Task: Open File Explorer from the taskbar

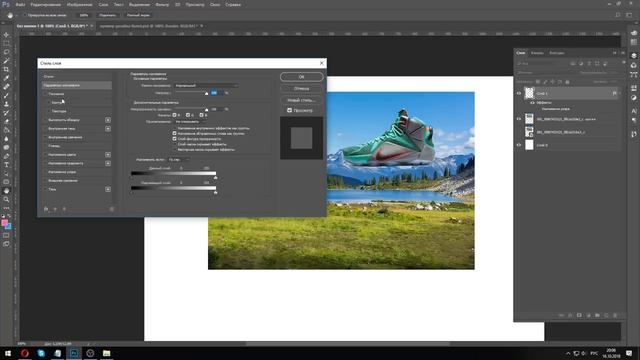Action: pos(107,353)
